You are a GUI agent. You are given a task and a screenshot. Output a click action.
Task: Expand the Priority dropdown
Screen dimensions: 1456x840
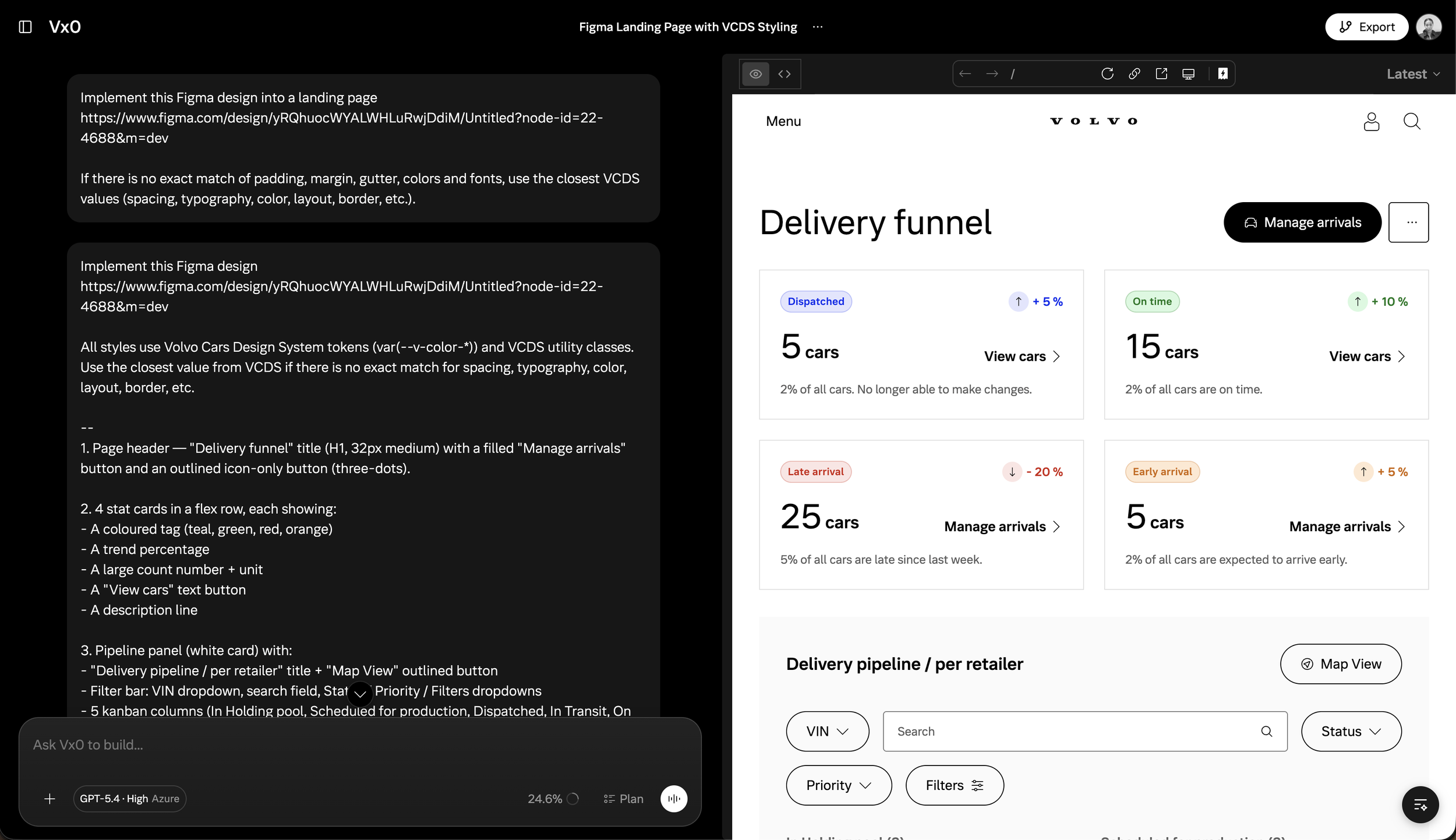(x=839, y=785)
